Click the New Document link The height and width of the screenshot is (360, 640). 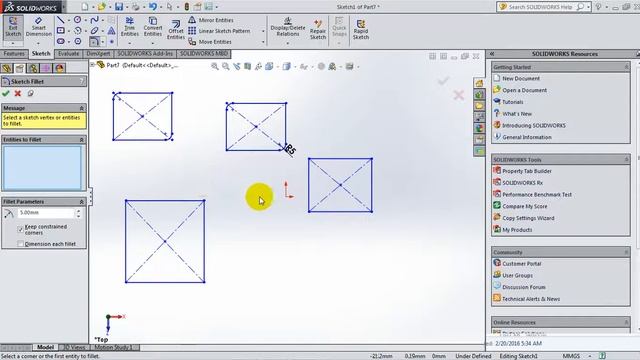click(x=520, y=78)
